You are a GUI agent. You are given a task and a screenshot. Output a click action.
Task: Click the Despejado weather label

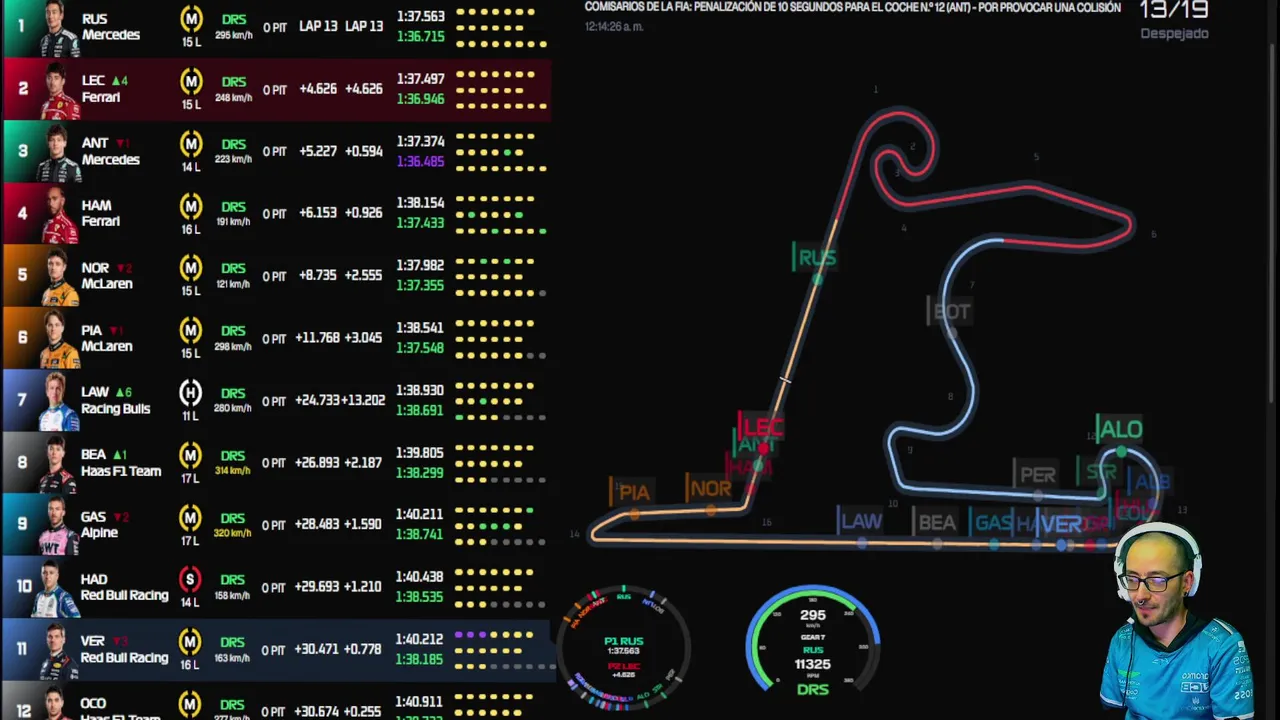coord(1175,33)
